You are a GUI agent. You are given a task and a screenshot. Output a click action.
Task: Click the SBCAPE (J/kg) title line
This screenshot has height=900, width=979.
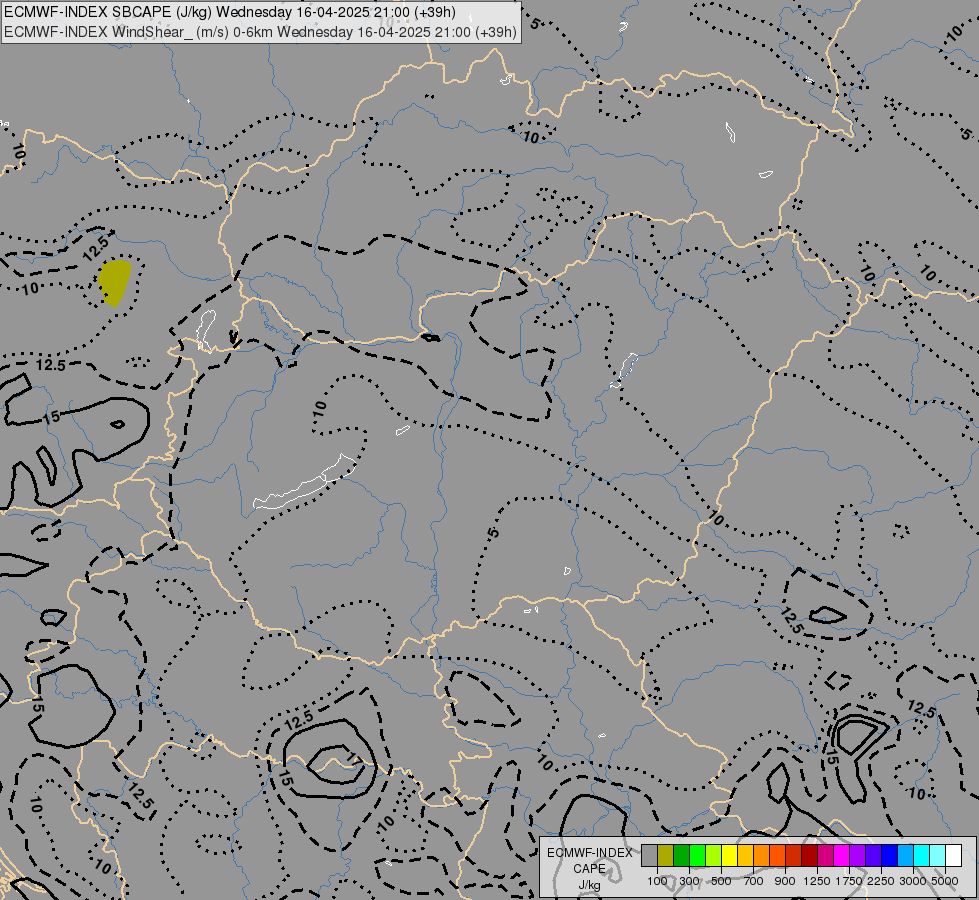tap(230, 12)
